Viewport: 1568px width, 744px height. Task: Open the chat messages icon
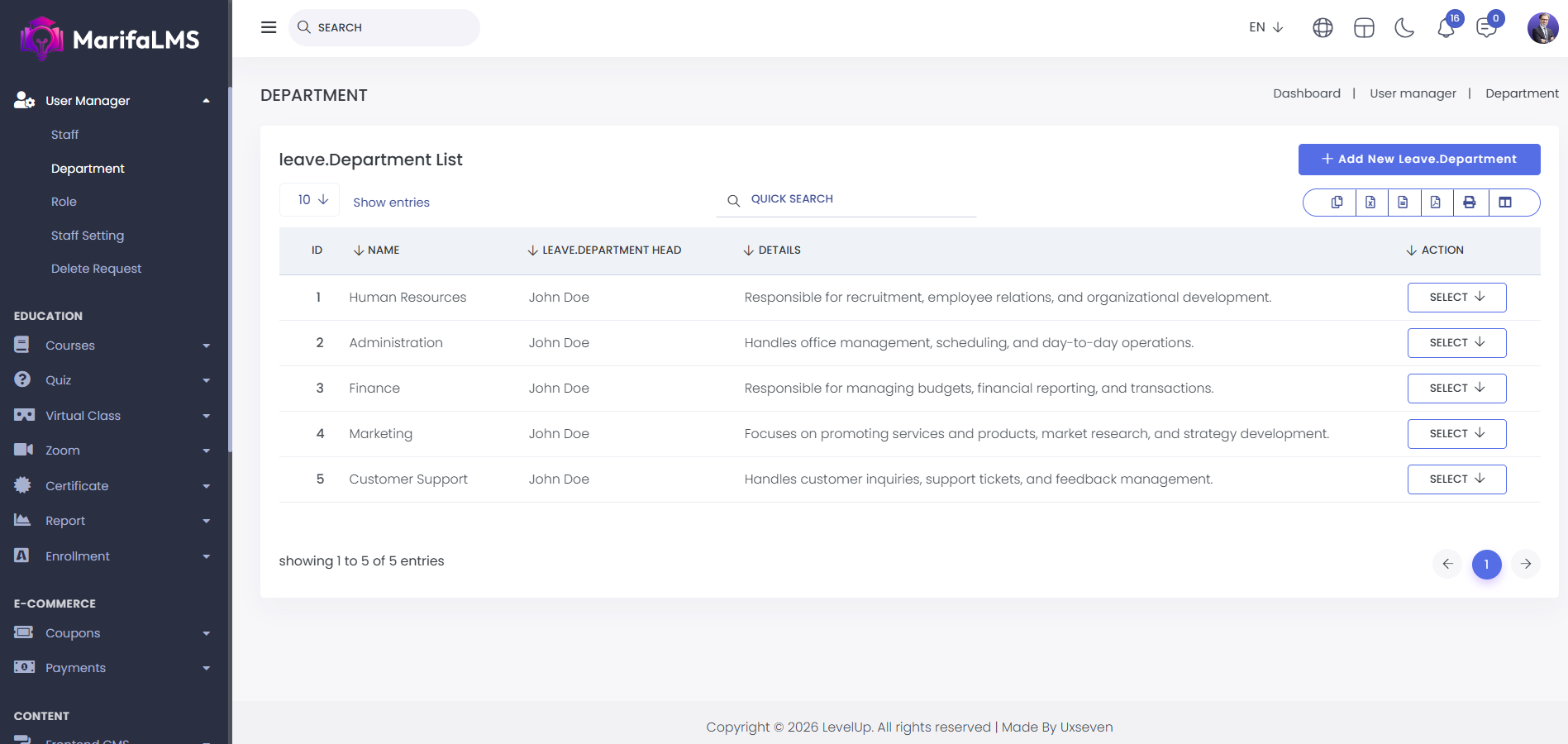(x=1486, y=28)
